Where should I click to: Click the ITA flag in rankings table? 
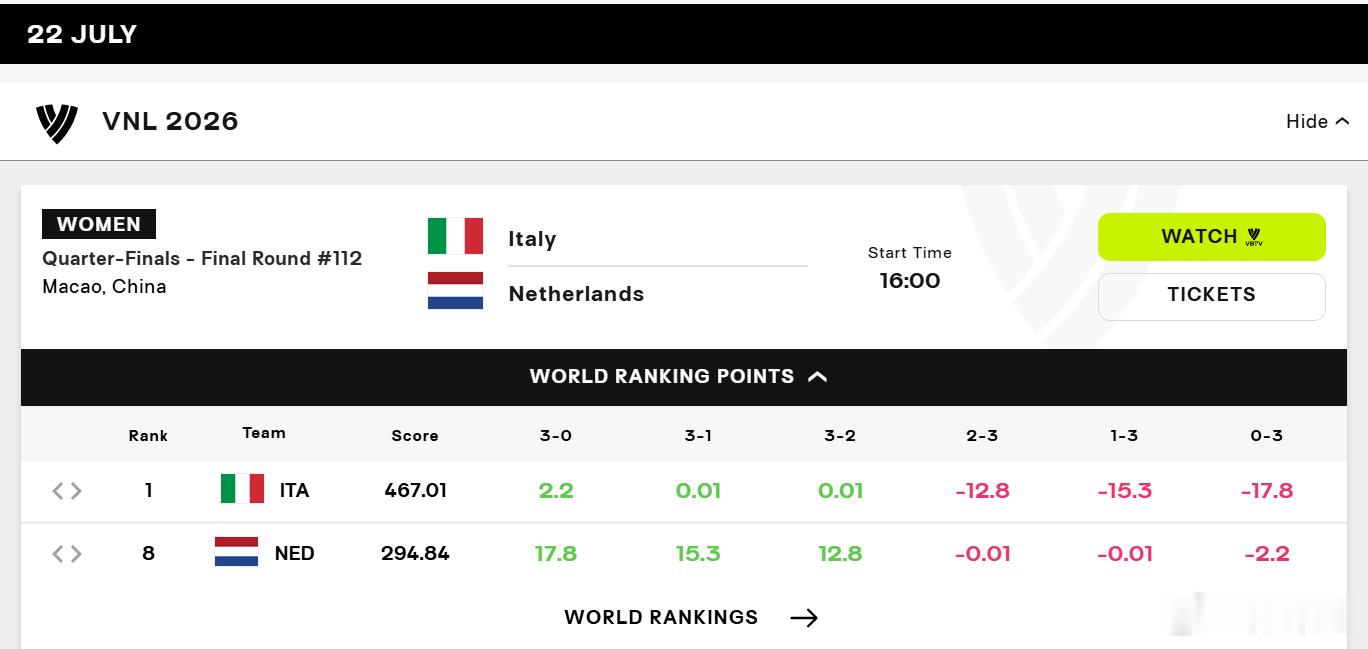point(242,489)
